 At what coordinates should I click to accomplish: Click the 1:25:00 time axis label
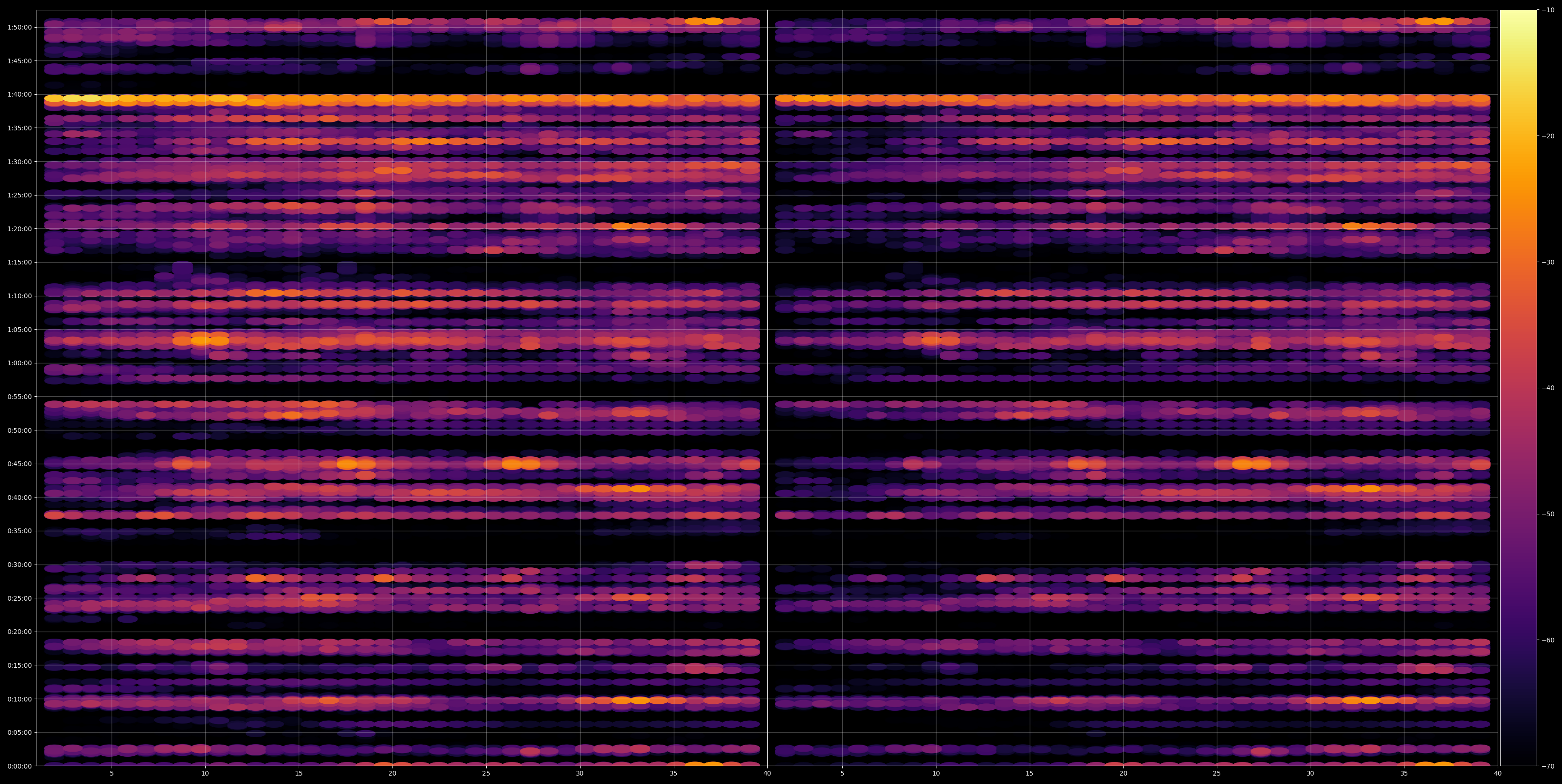tap(20, 195)
